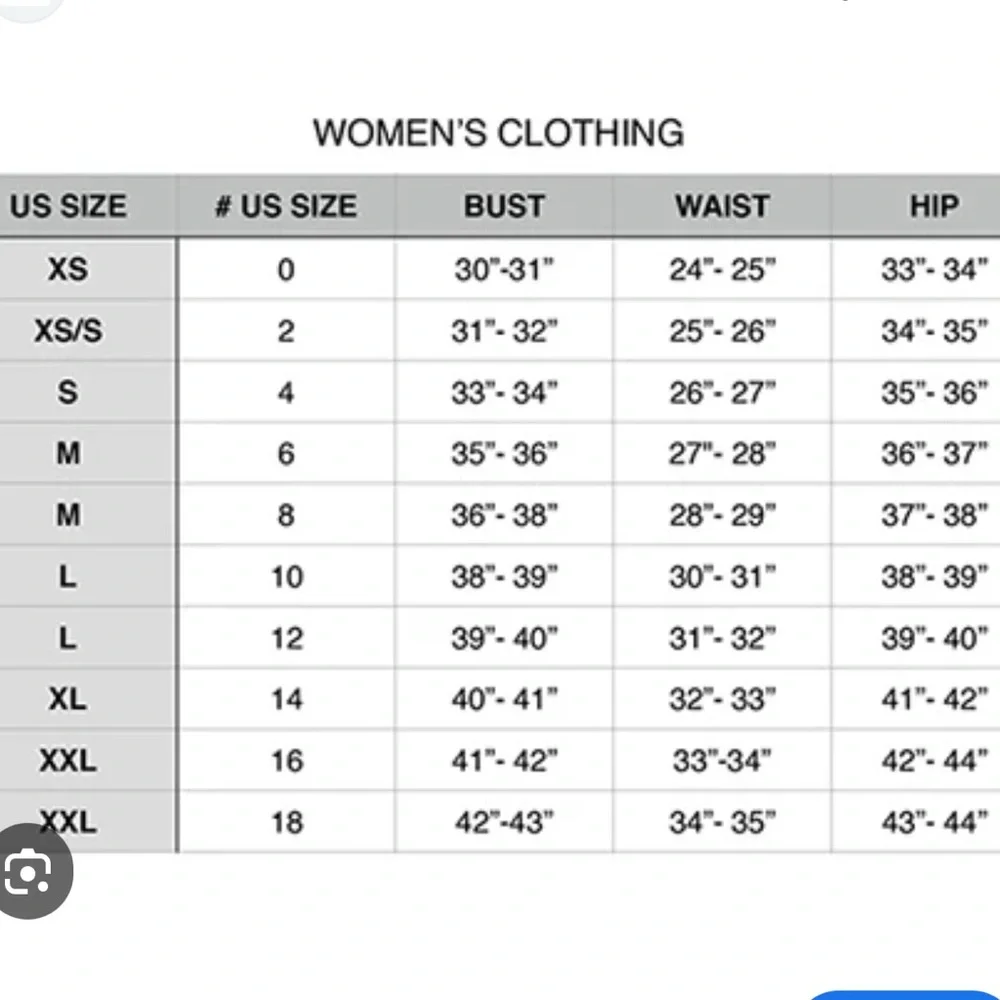The image size is (1000, 1000).
Task: Click the XS size row label
Action: click(67, 269)
